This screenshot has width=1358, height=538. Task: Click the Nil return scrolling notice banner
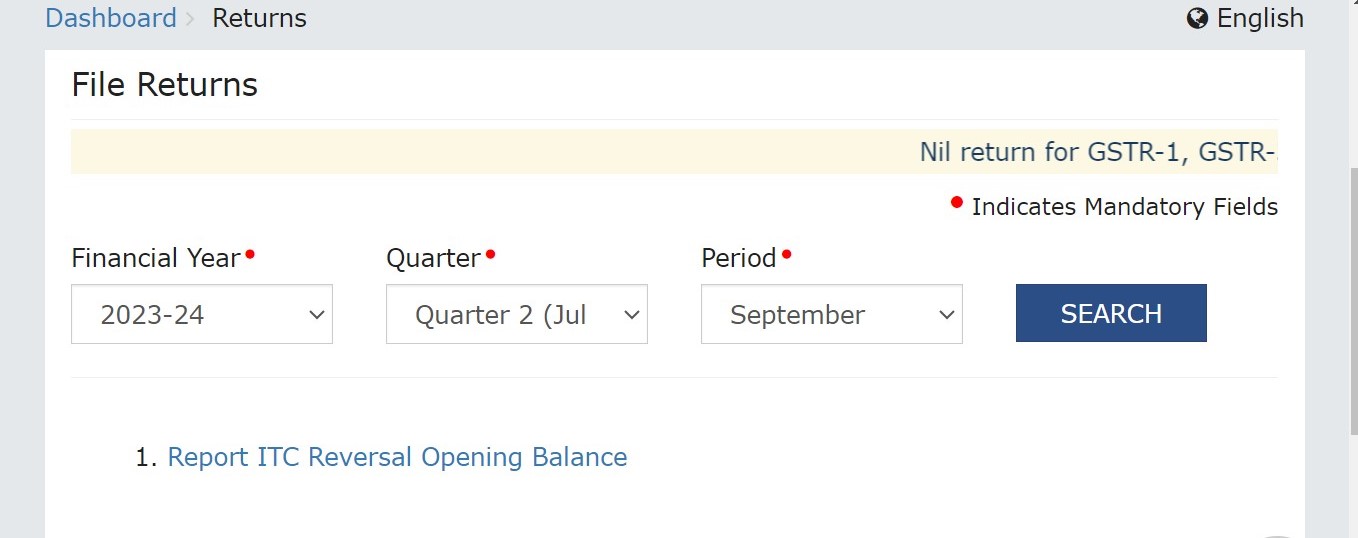(674, 152)
